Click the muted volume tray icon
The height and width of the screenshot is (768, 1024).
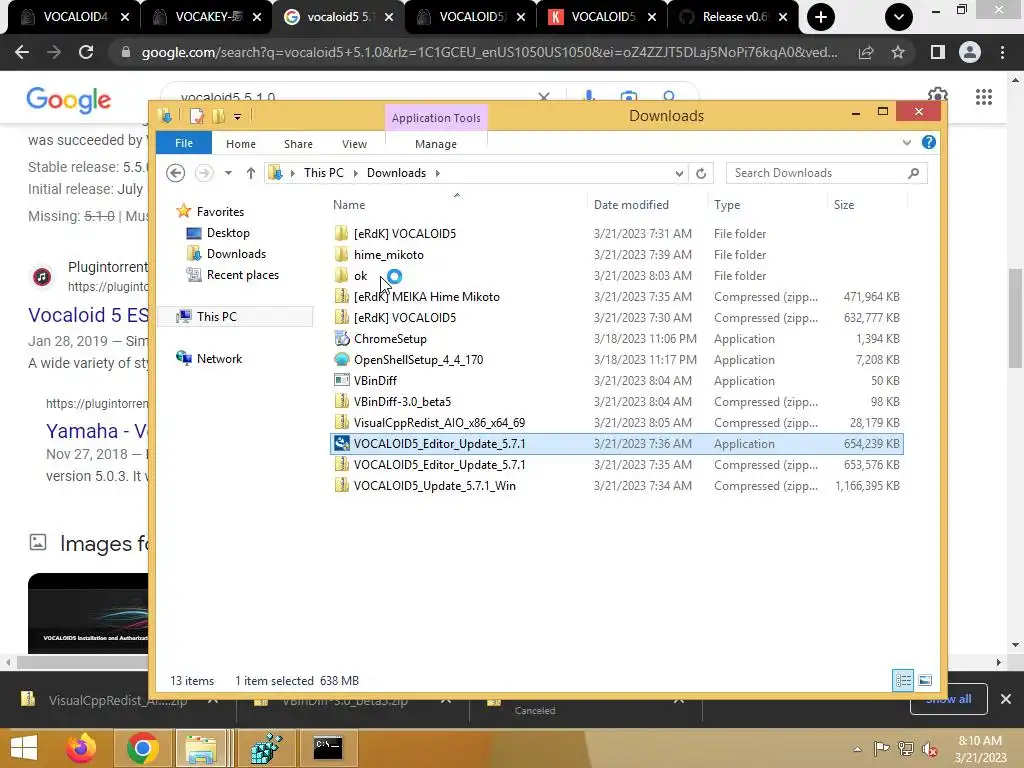(x=929, y=749)
